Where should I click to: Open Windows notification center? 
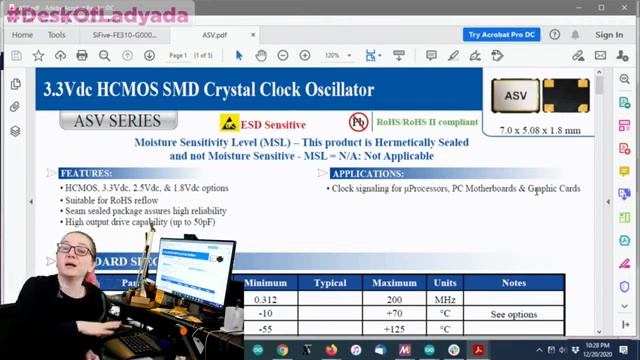(623, 350)
